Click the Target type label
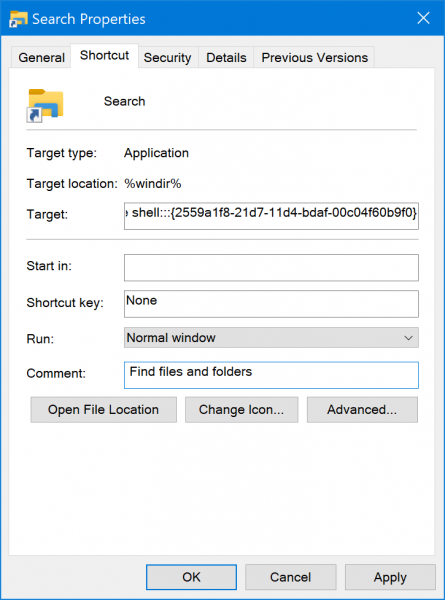Viewport: 445px width, 600px height. click(x=62, y=153)
